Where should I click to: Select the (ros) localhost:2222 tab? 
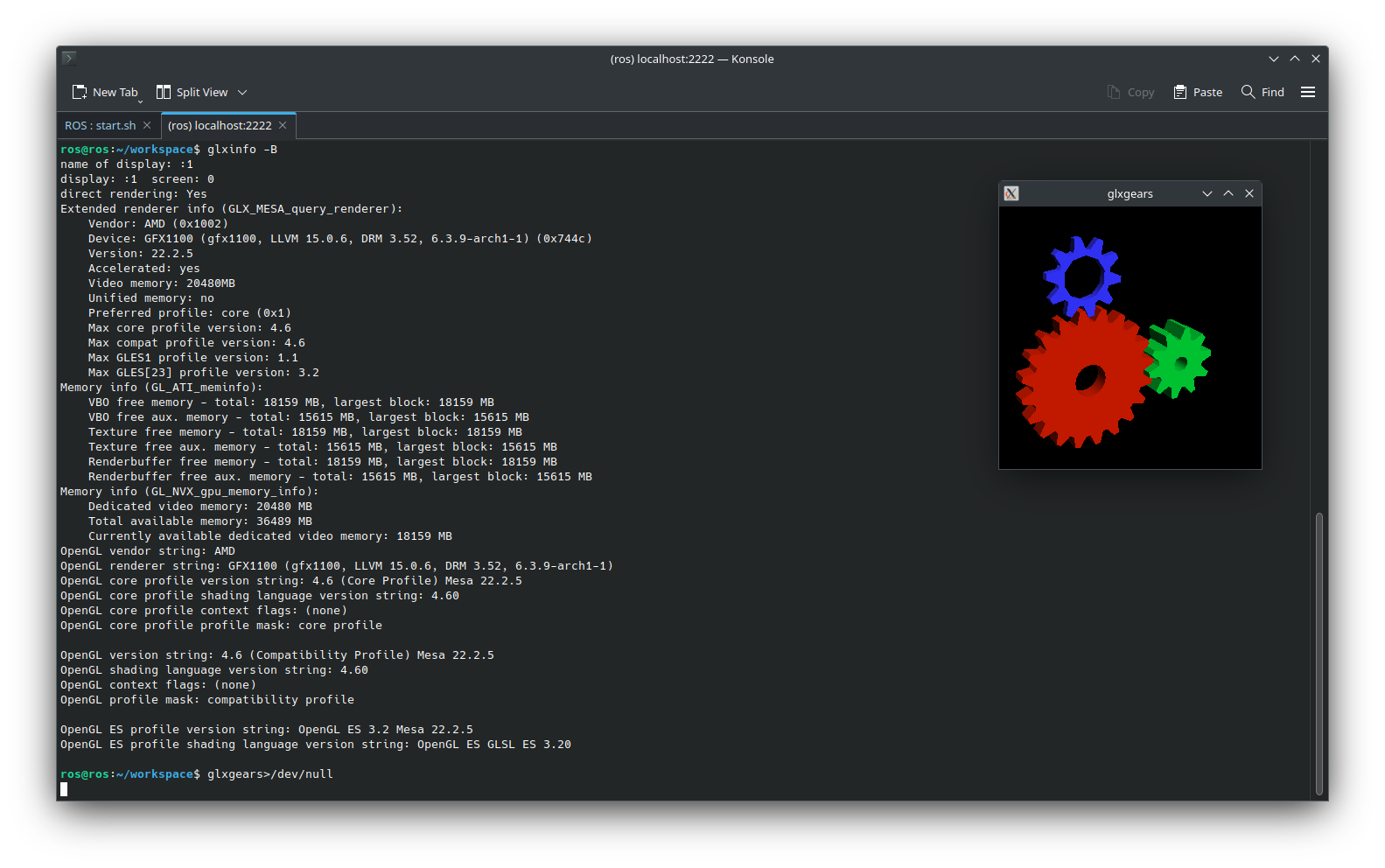[x=220, y=125]
